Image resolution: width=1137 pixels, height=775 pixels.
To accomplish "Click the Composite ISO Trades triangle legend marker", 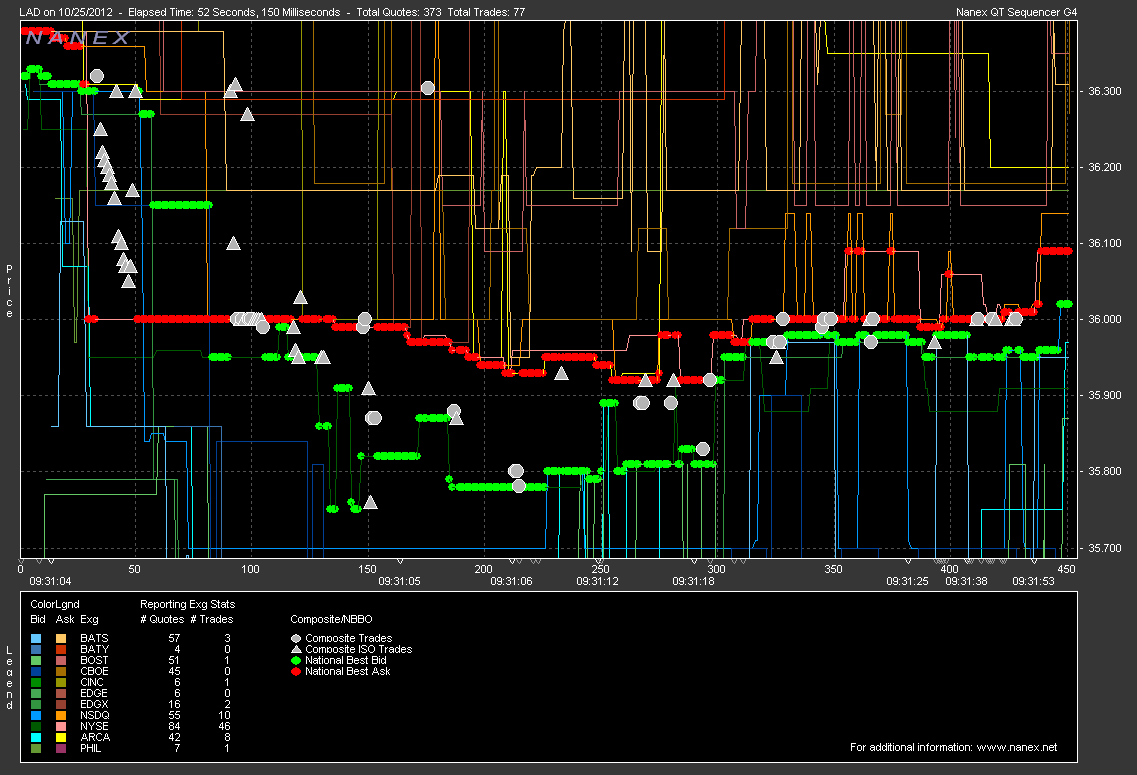I will (296, 650).
